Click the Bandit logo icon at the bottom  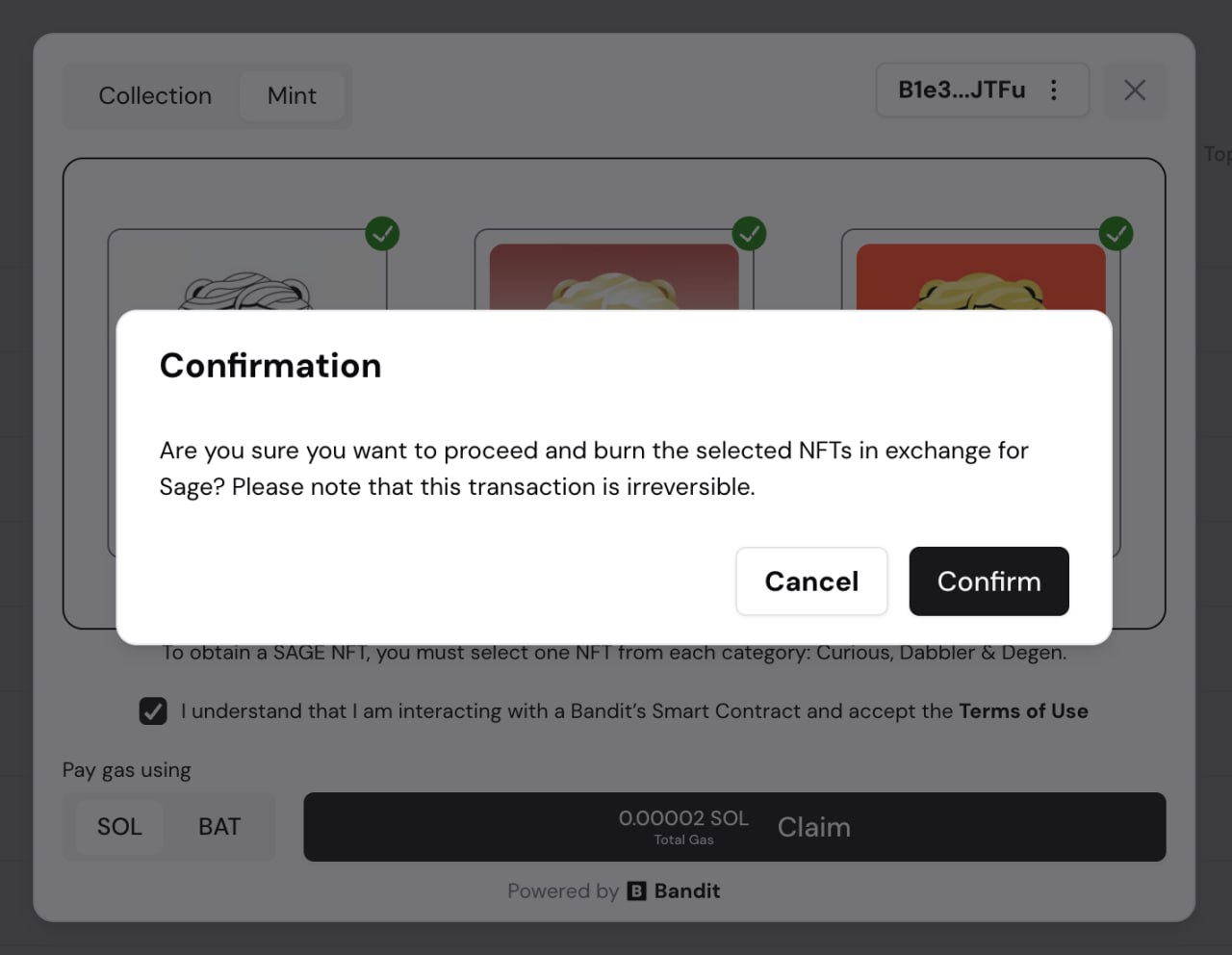636,891
